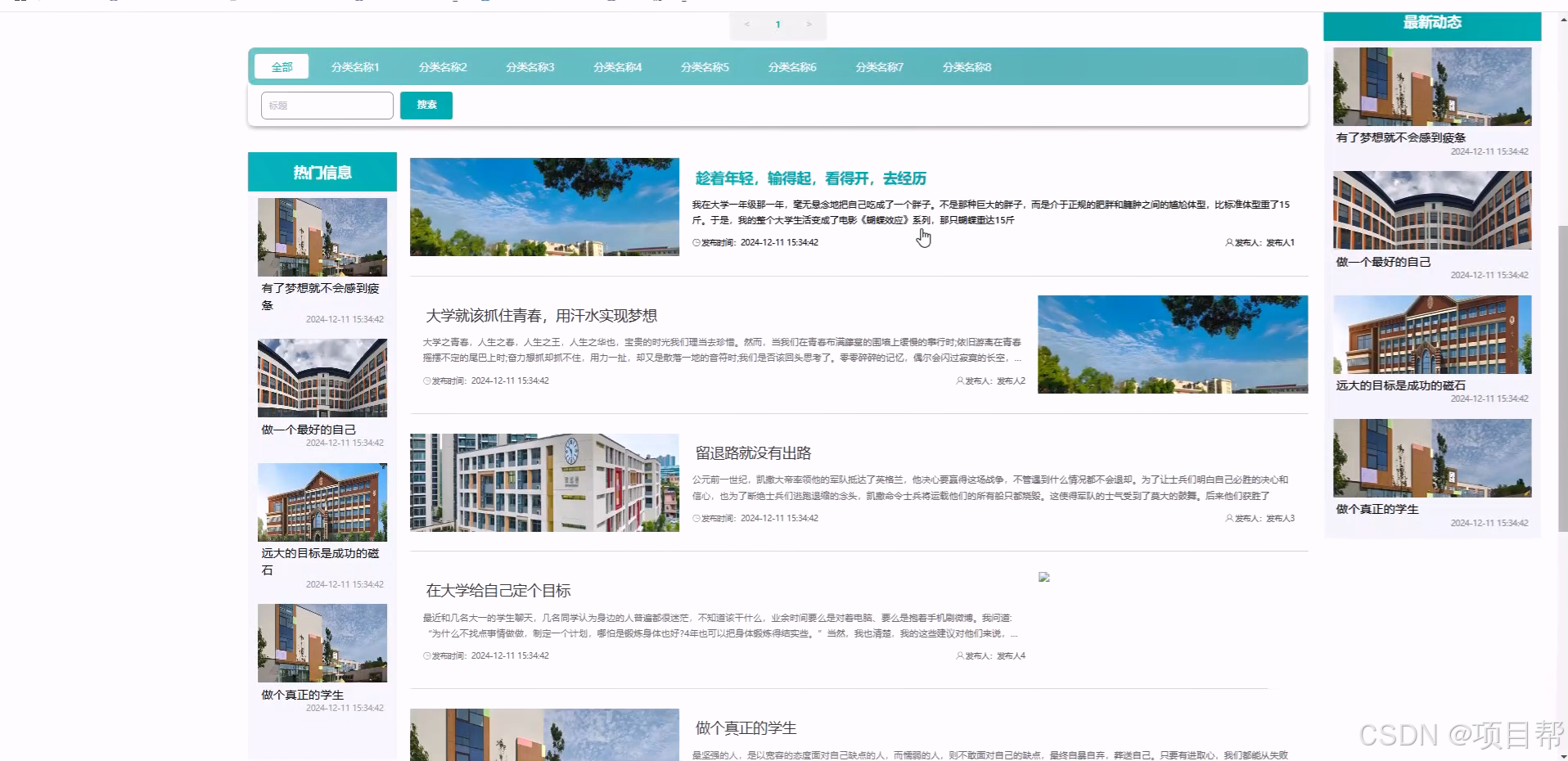
Task: Click the broken image icon near 在大学给自己定个目标
Action: [x=1044, y=577]
